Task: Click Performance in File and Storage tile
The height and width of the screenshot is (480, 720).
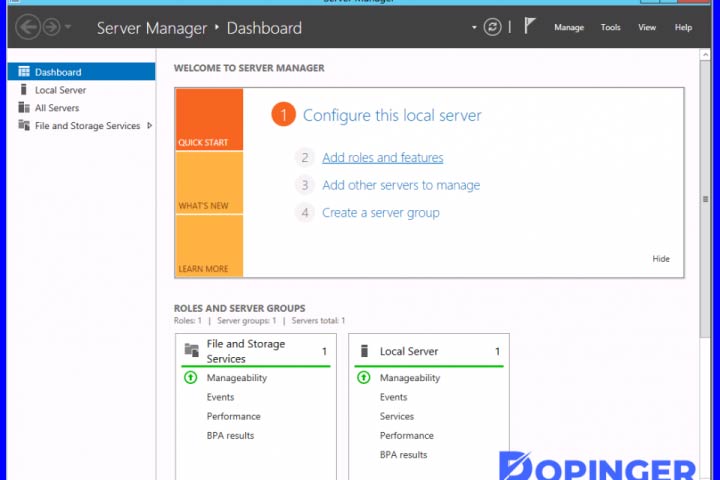Action: click(x=233, y=416)
